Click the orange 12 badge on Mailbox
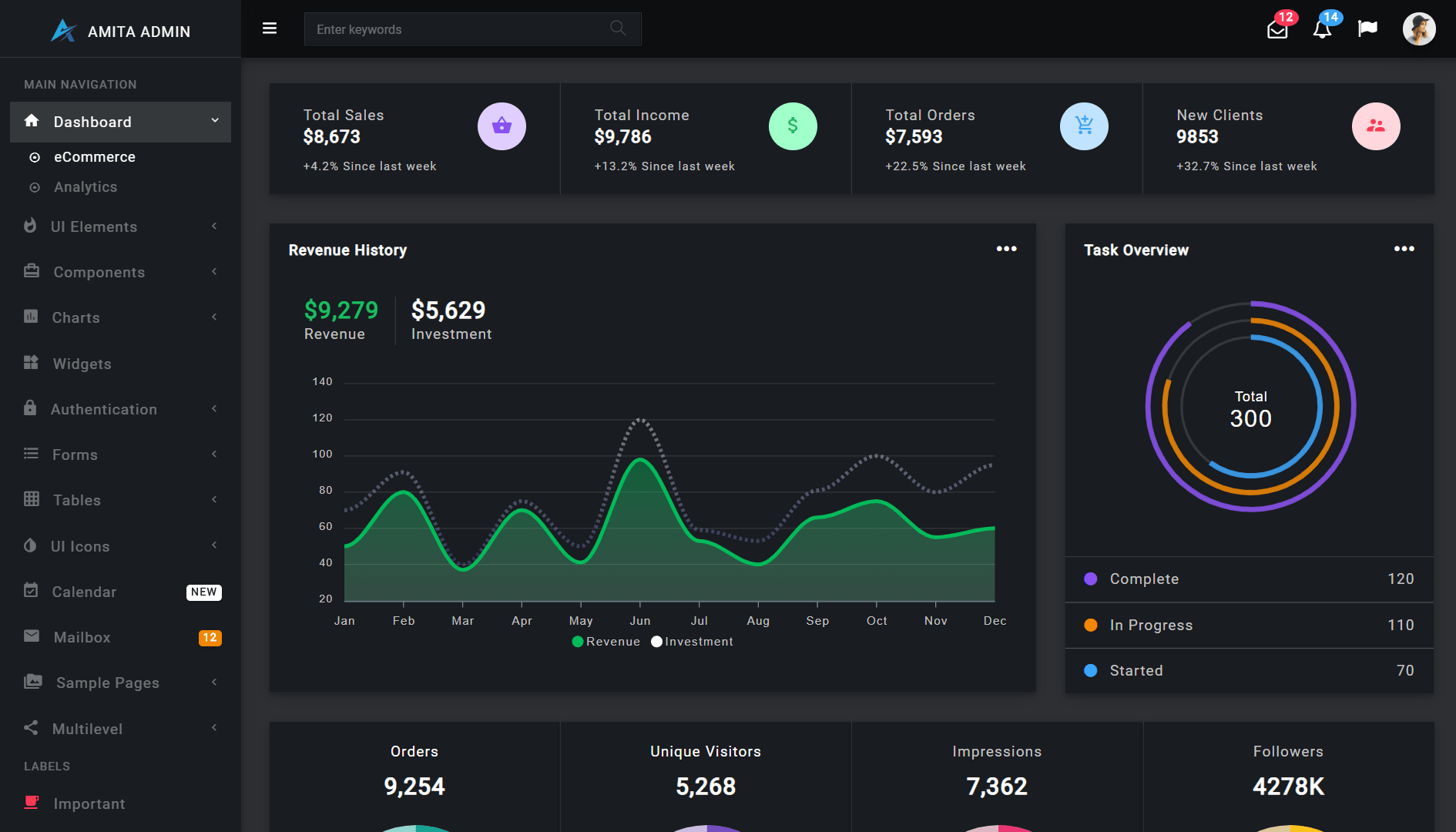Screen dimensions: 1456x832 coord(210,637)
